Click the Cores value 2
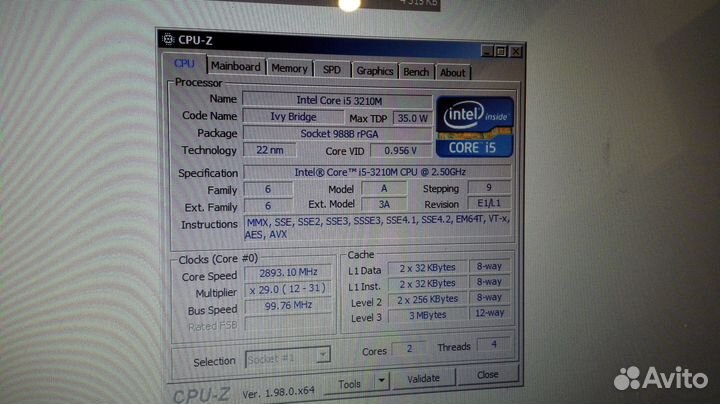 coord(409,348)
